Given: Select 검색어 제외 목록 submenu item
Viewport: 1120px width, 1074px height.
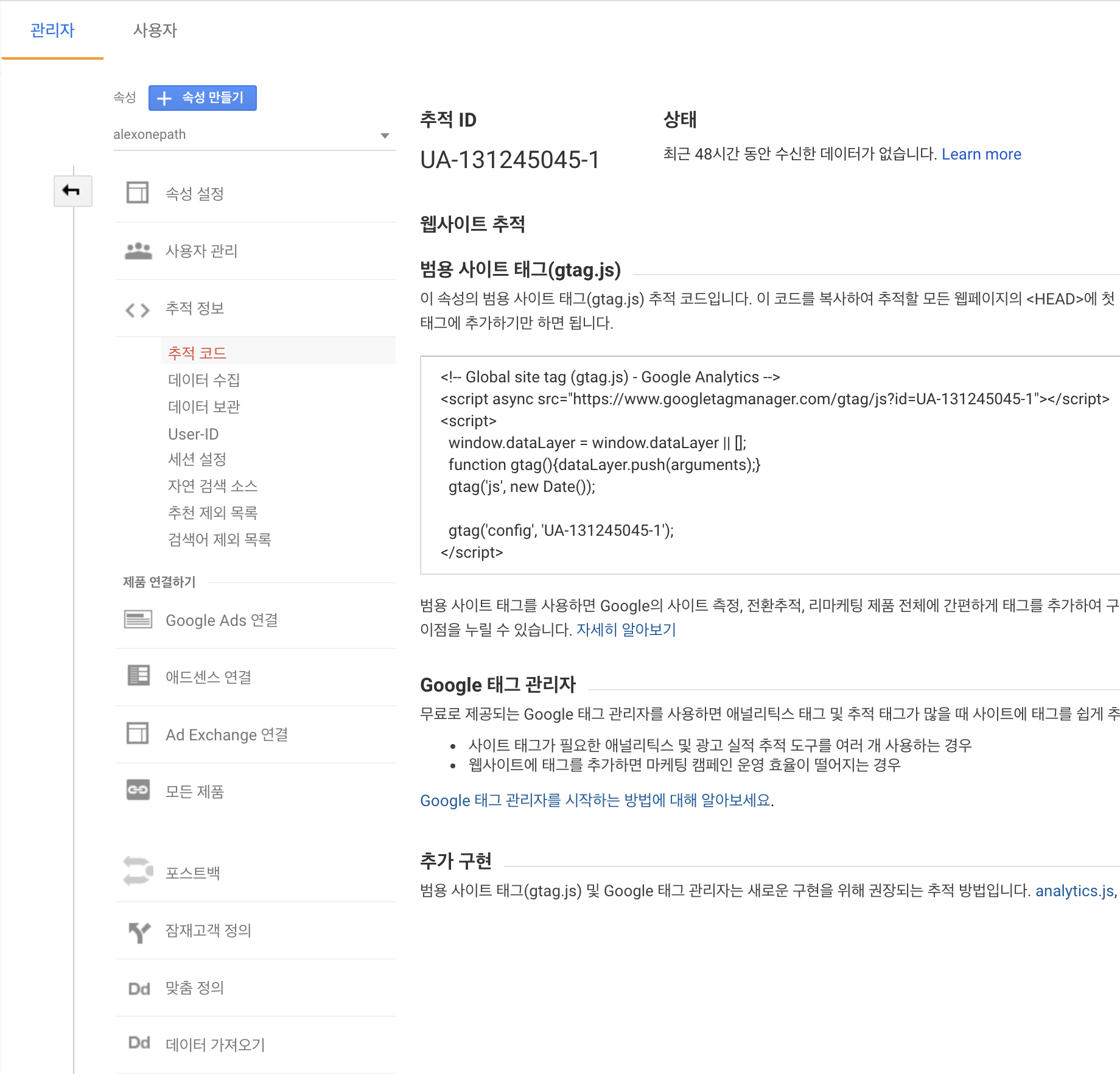Looking at the screenshot, I should [219, 539].
